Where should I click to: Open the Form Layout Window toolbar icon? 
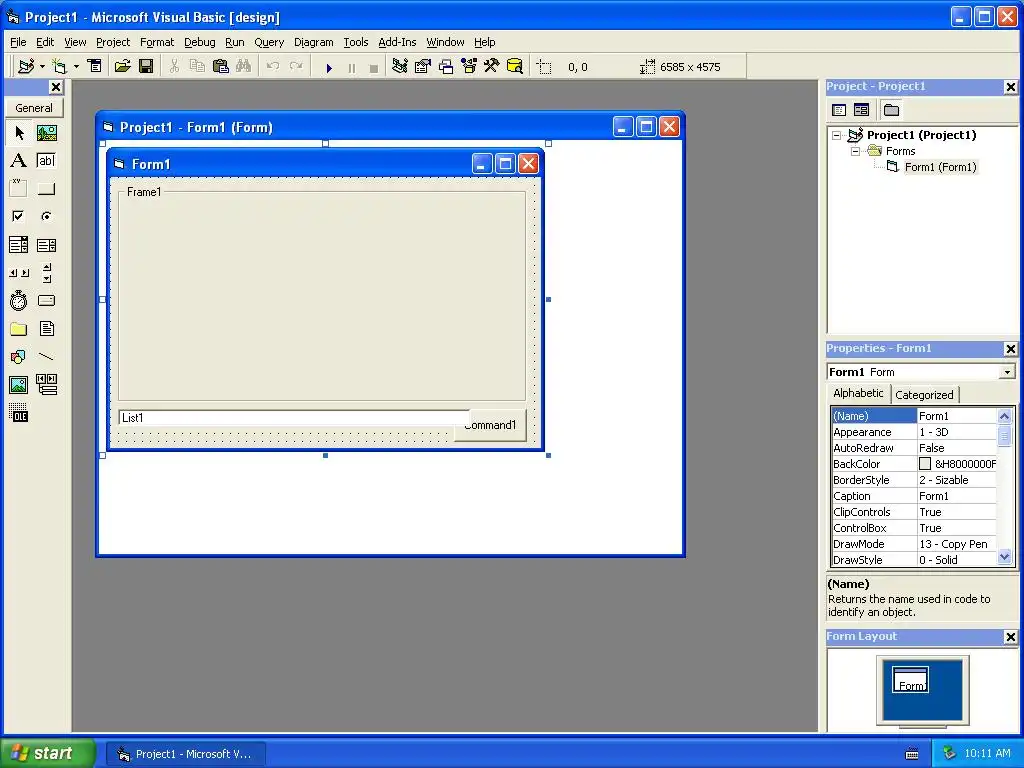(x=446, y=66)
